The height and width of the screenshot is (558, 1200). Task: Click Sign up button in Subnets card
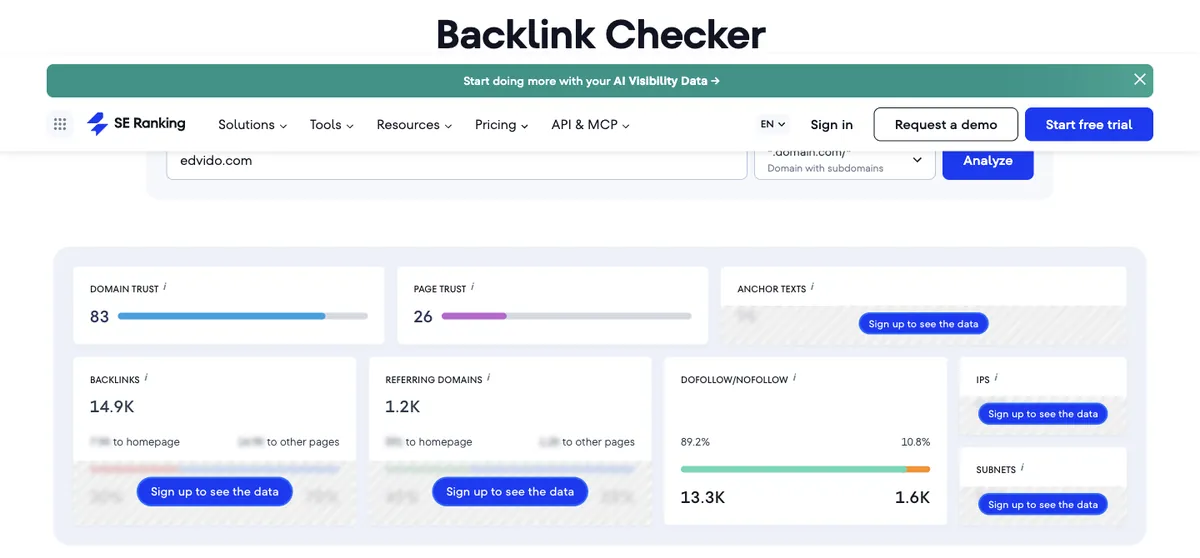point(1043,504)
